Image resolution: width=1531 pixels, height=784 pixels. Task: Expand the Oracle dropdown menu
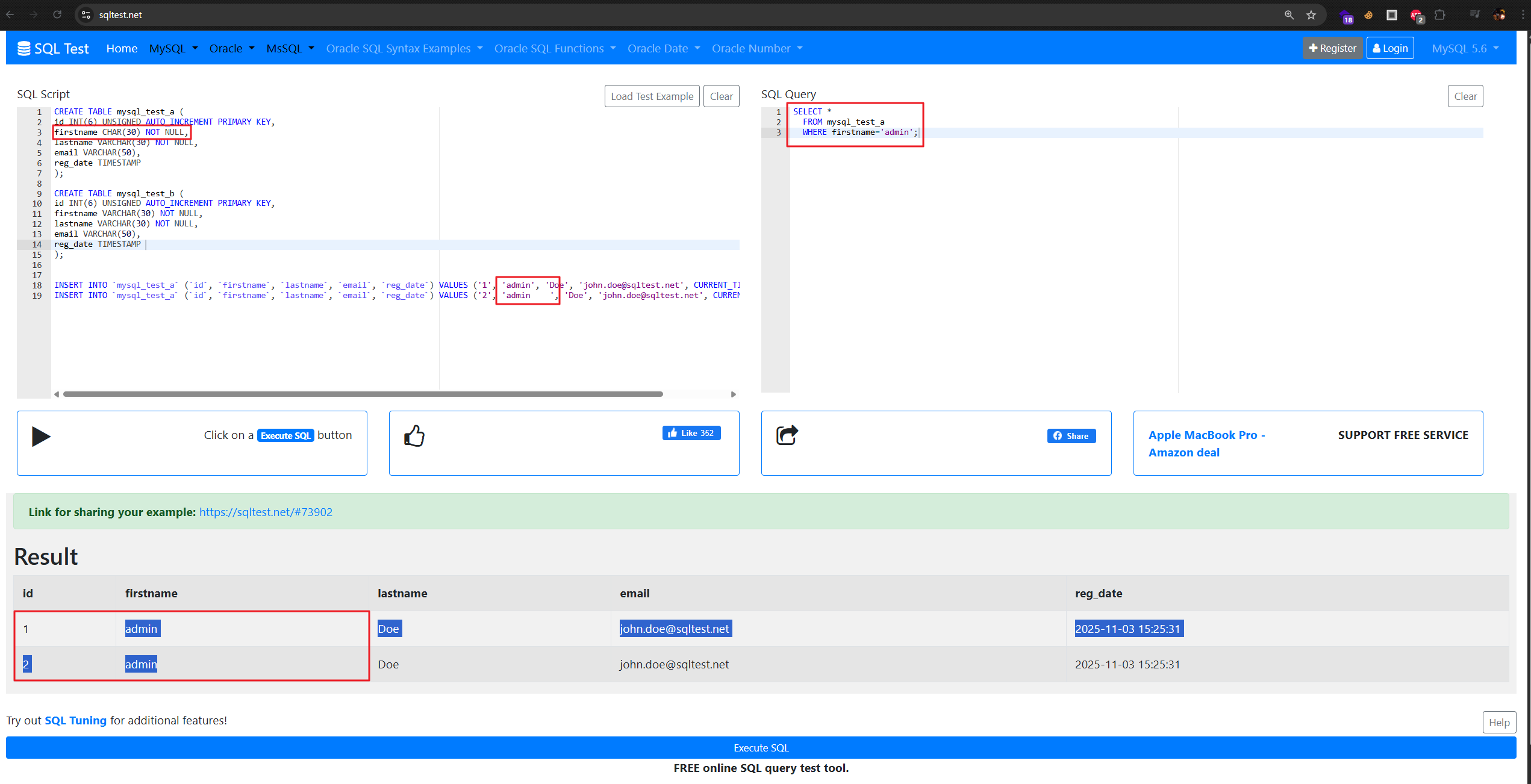232,48
